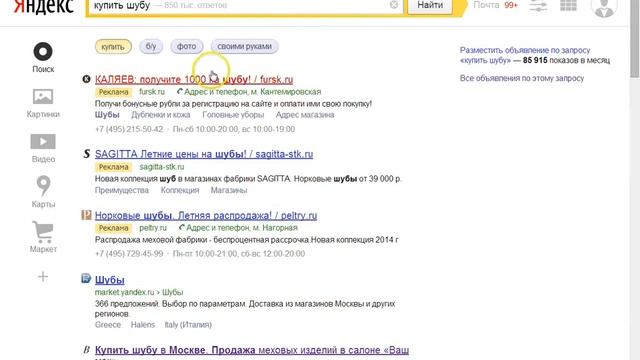The image size is (640, 360).
Task: Open peltry.ru green domain link
Action: (x=153, y=228)
